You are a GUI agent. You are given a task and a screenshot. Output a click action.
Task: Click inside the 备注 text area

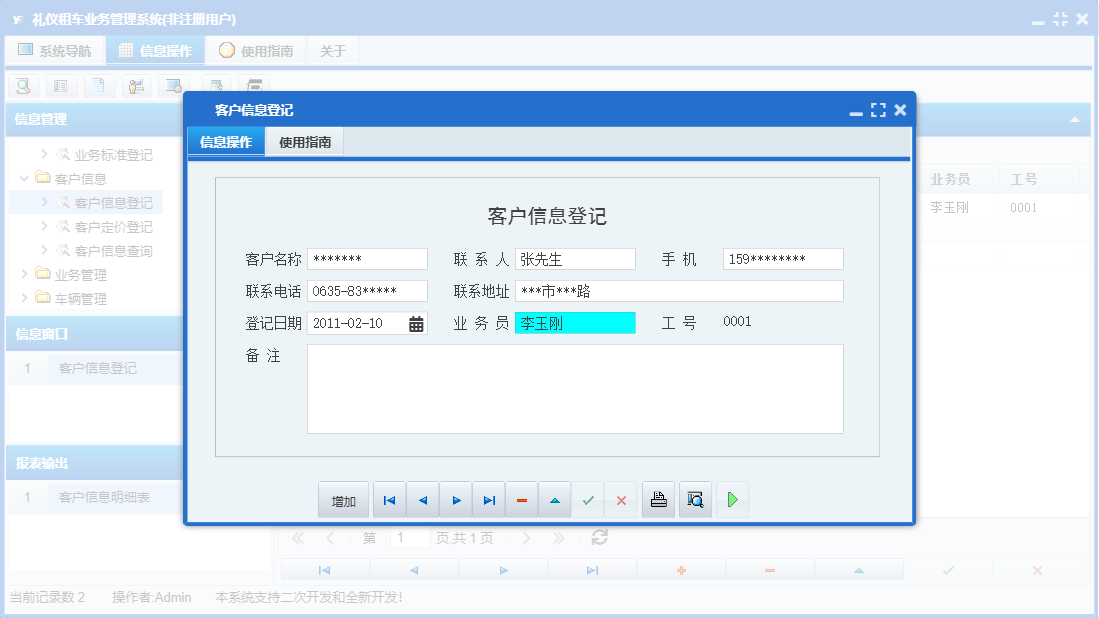(575, 390)
